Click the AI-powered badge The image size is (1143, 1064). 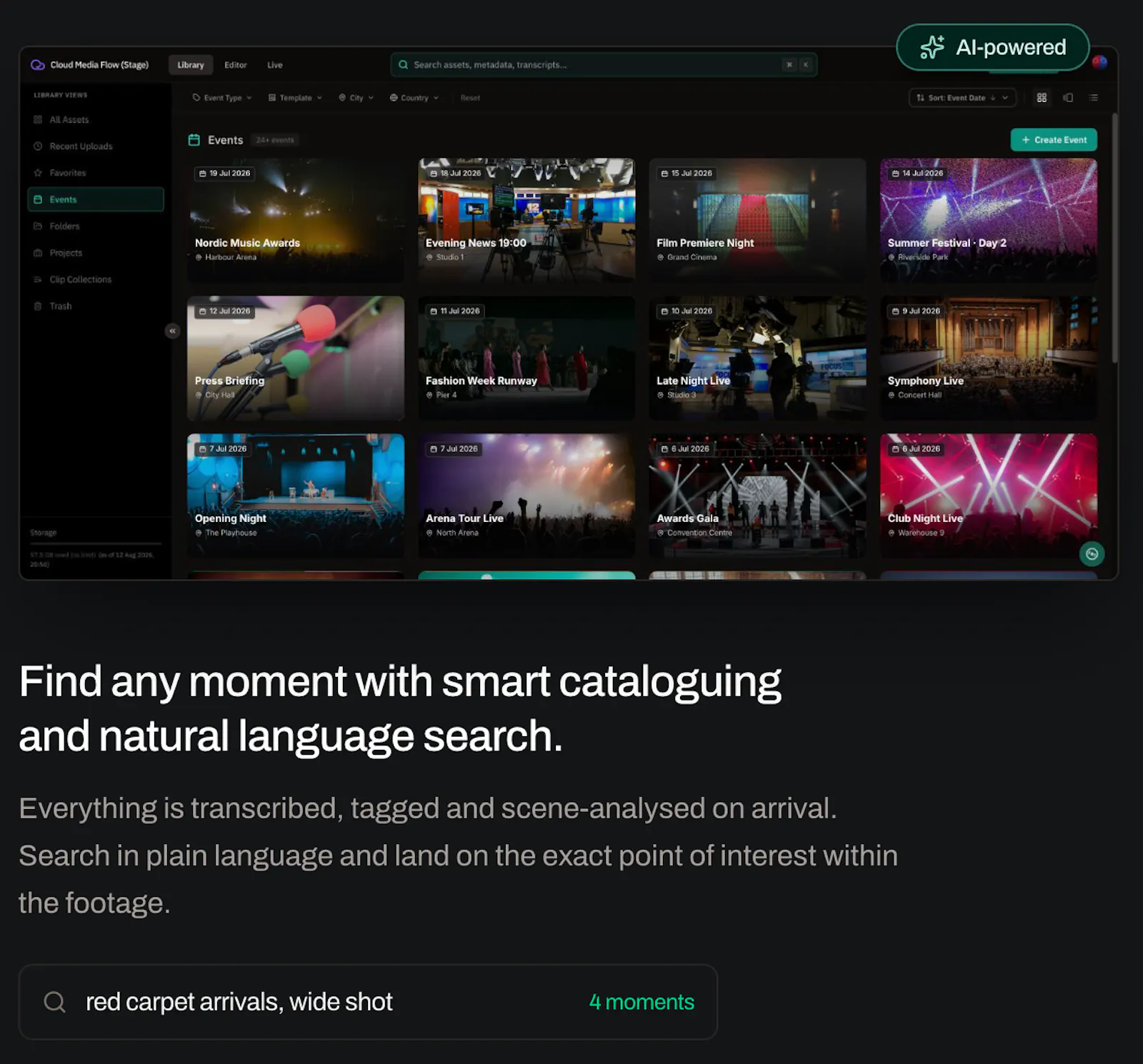click(993, 47)
